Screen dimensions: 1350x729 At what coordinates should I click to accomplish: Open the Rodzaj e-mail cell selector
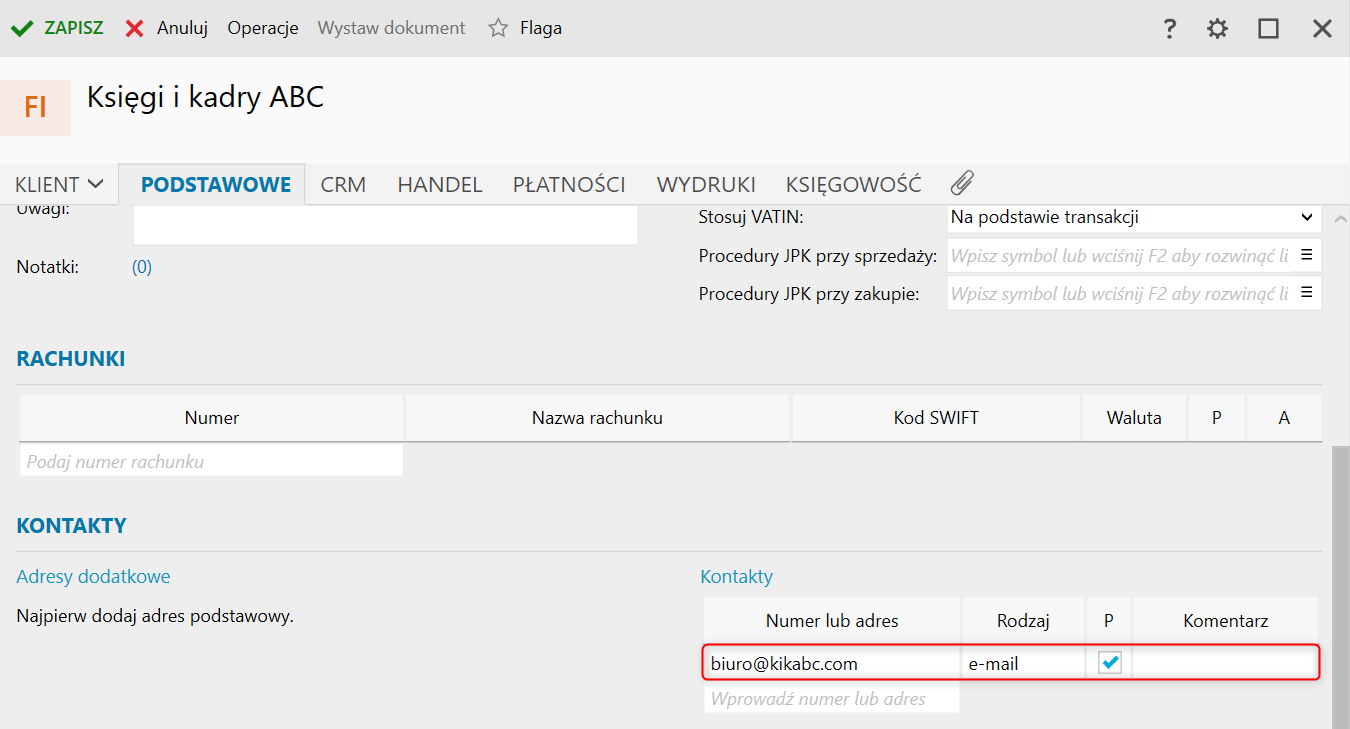point(1022,663)
